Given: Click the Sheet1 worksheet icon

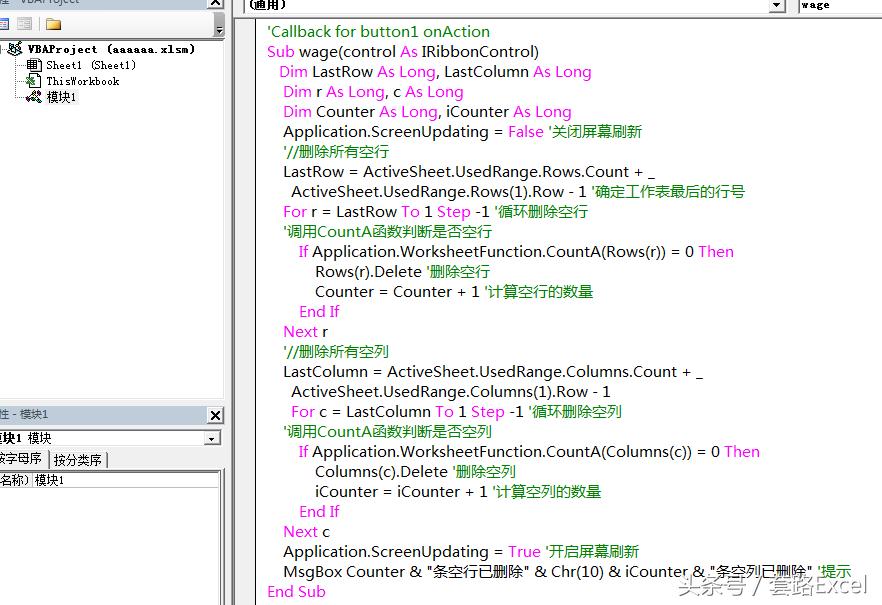Looking at the screenshot, I should click(34, 65).
